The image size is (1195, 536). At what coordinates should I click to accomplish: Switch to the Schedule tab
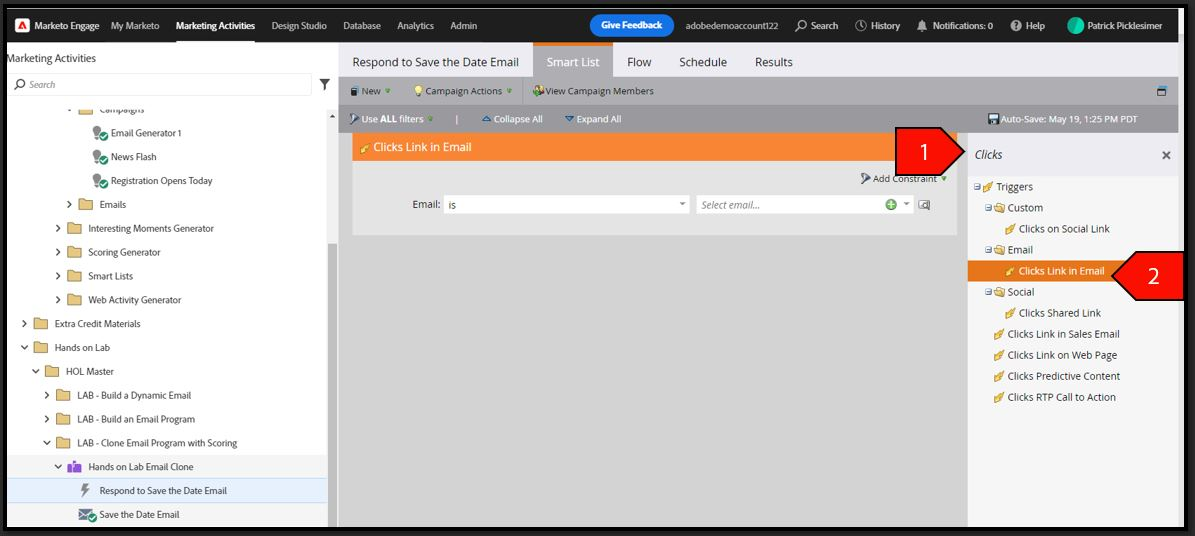[x=703, y=63]
